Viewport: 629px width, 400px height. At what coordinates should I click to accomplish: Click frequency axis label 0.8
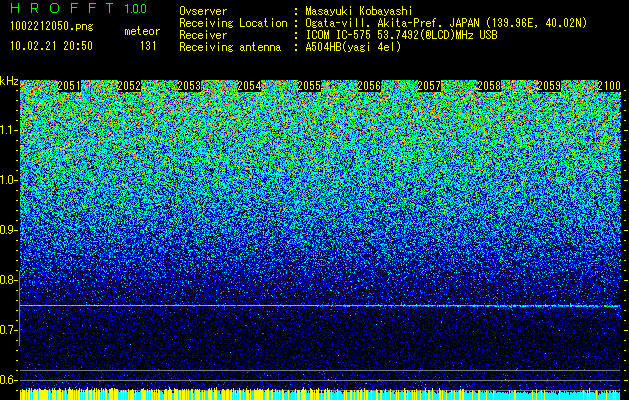coord(9,280)
